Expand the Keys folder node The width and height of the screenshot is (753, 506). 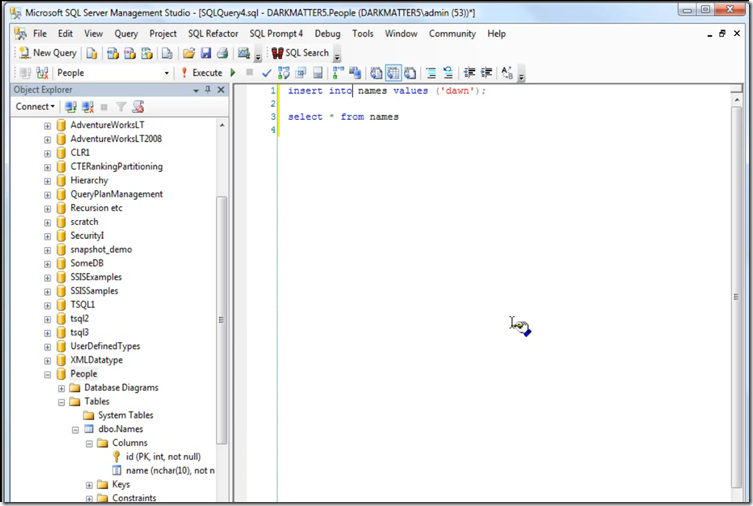coord(89,485)
